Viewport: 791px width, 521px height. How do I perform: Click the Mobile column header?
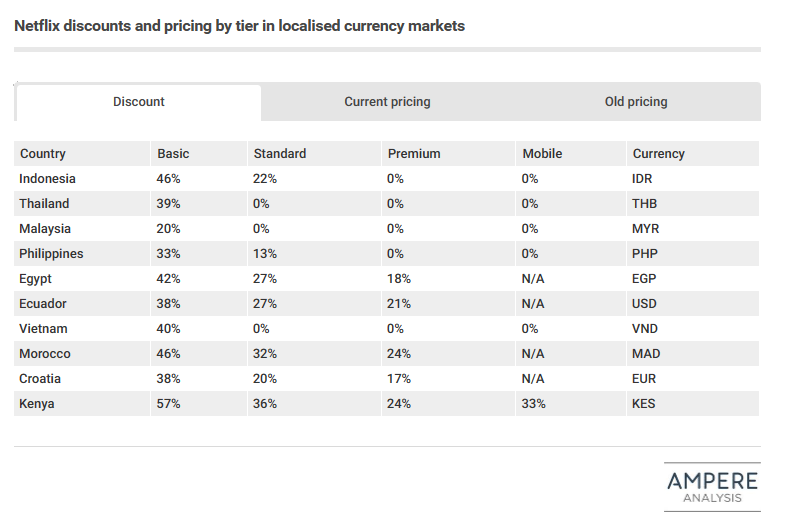point(571,153)
